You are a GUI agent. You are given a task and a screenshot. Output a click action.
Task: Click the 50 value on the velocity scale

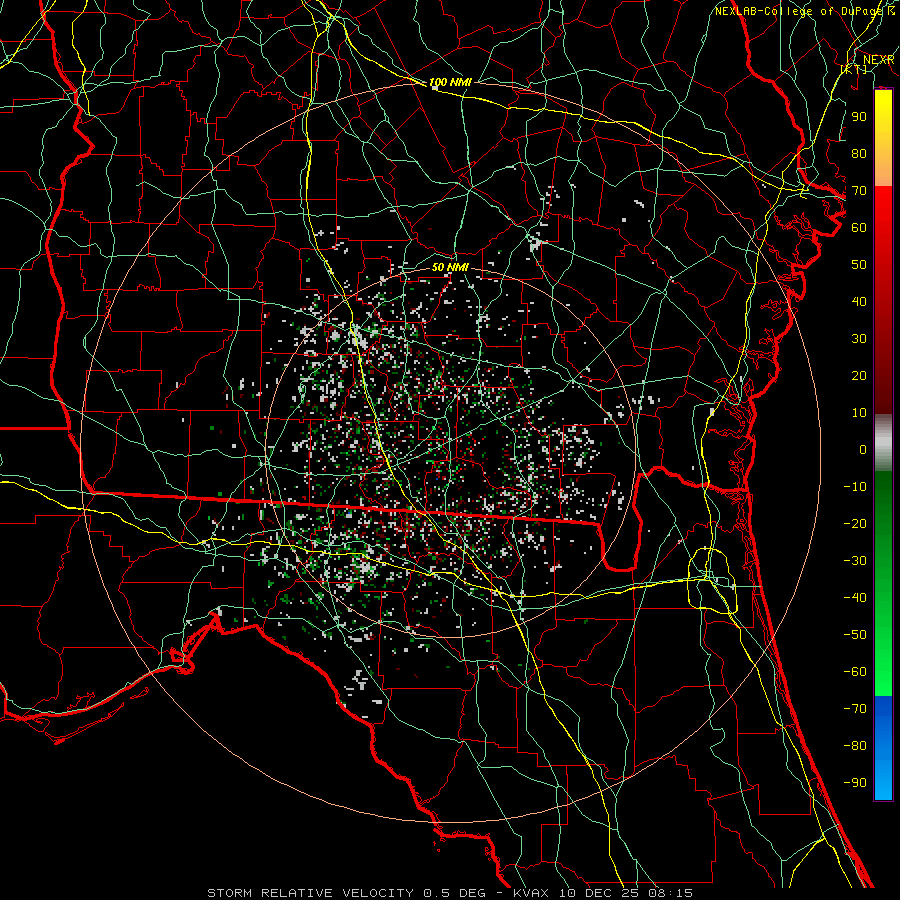pos(859,265)
